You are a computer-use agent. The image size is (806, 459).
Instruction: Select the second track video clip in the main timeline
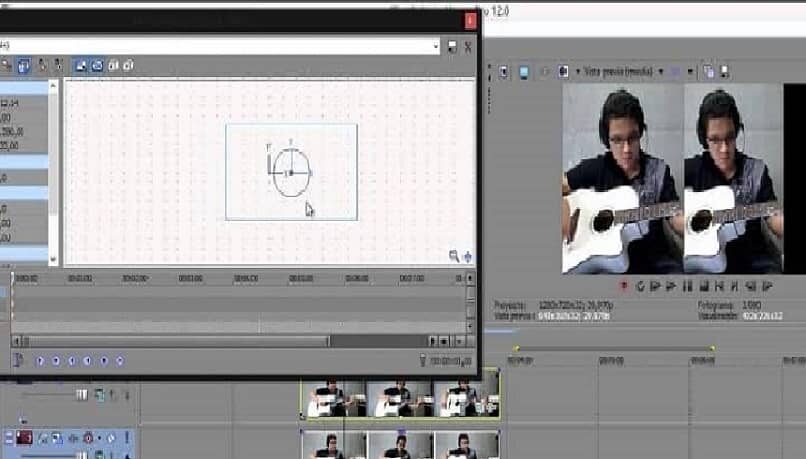pyautogui.click(x=400, y=445)
